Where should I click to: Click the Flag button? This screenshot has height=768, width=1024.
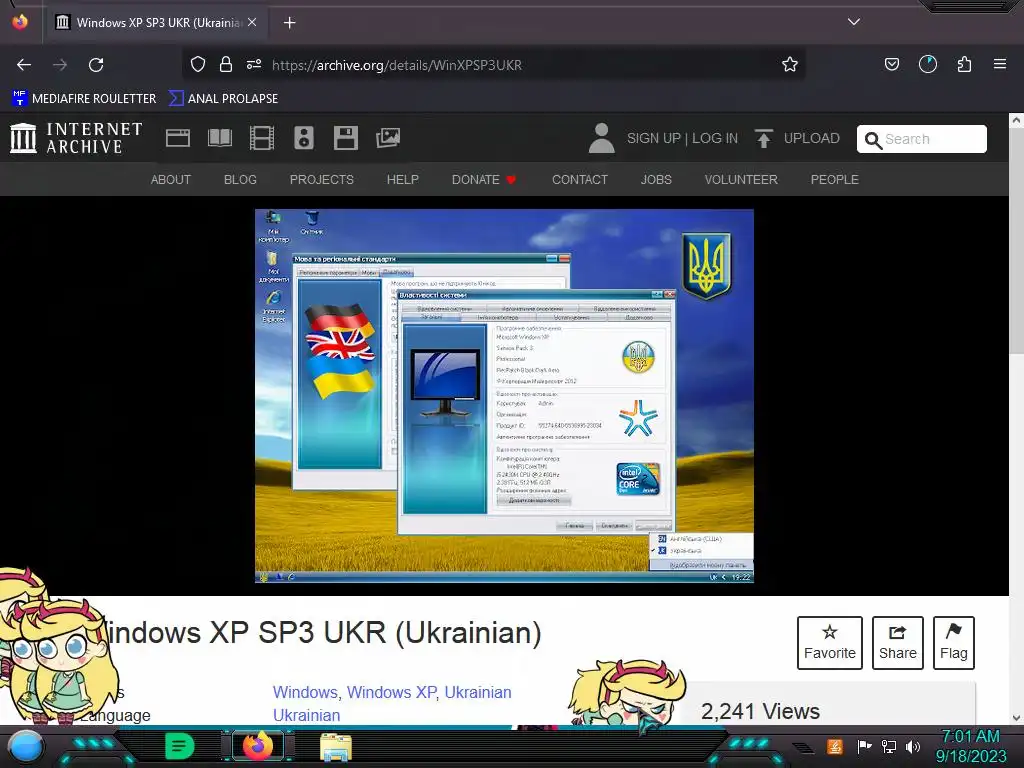click(953, 643)
